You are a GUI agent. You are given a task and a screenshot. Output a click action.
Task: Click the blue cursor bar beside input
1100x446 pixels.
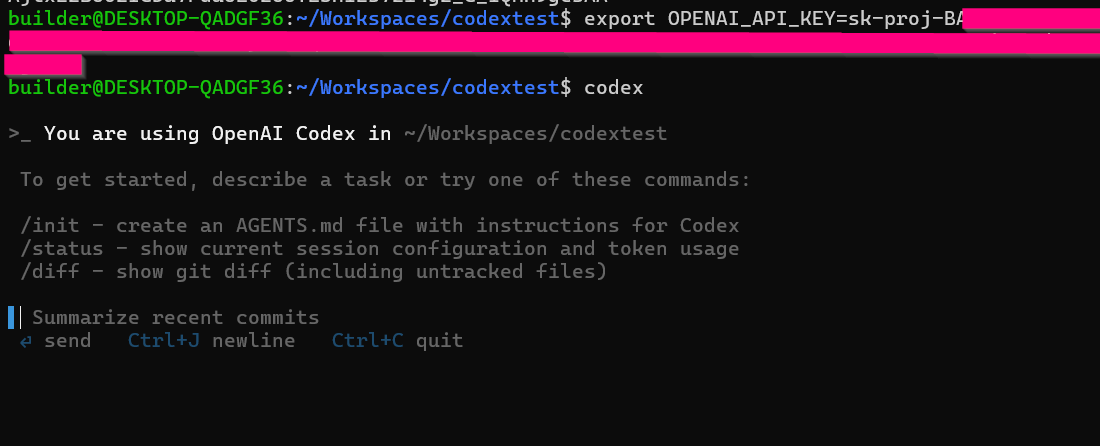[x=11, y=318]
